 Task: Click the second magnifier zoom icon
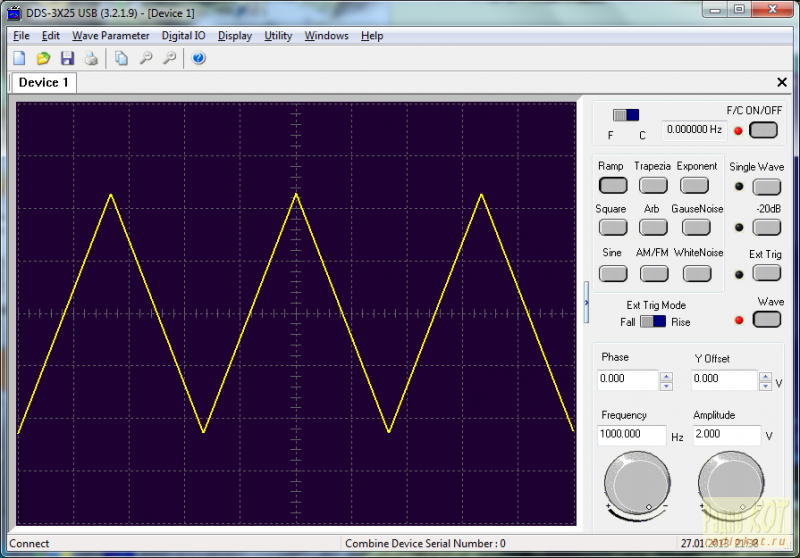pos(170,58)
